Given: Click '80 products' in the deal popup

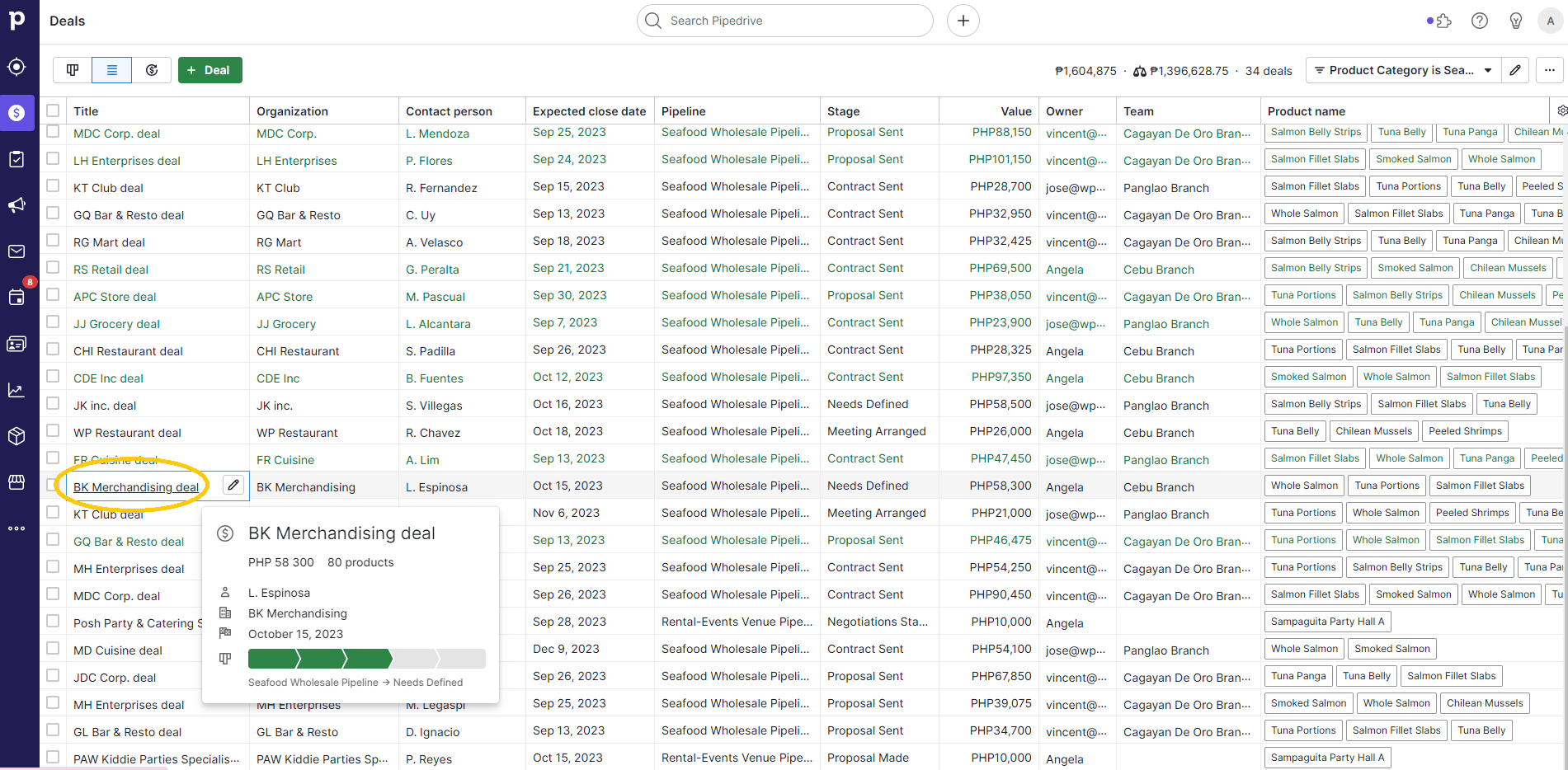Looking at the screenshot, I should point(360,562).
